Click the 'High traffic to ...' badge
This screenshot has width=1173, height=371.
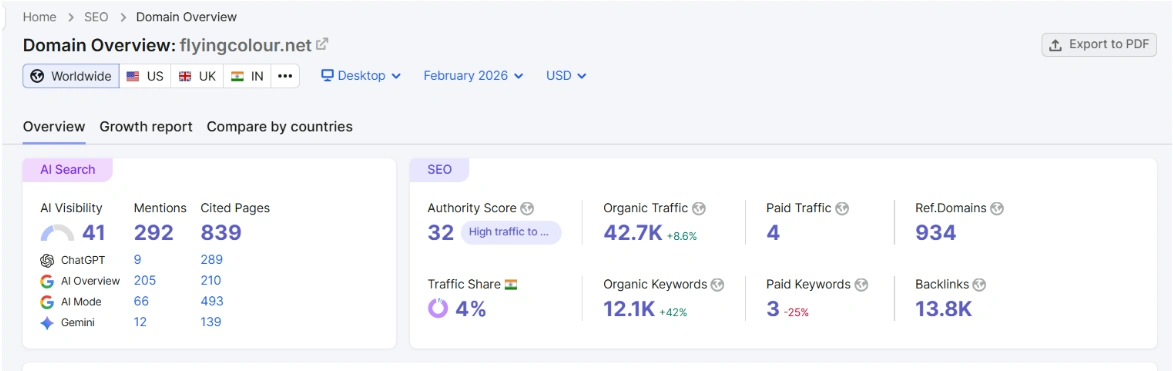coord(511,232)
